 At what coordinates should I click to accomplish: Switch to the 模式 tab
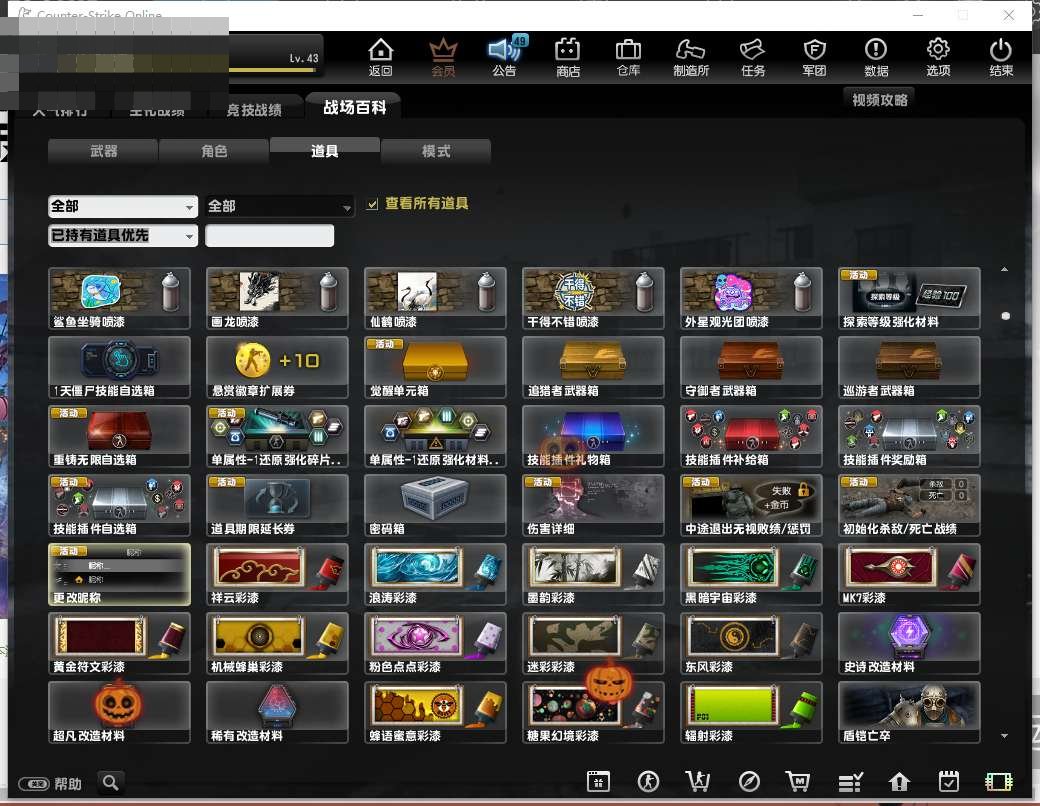436,151
